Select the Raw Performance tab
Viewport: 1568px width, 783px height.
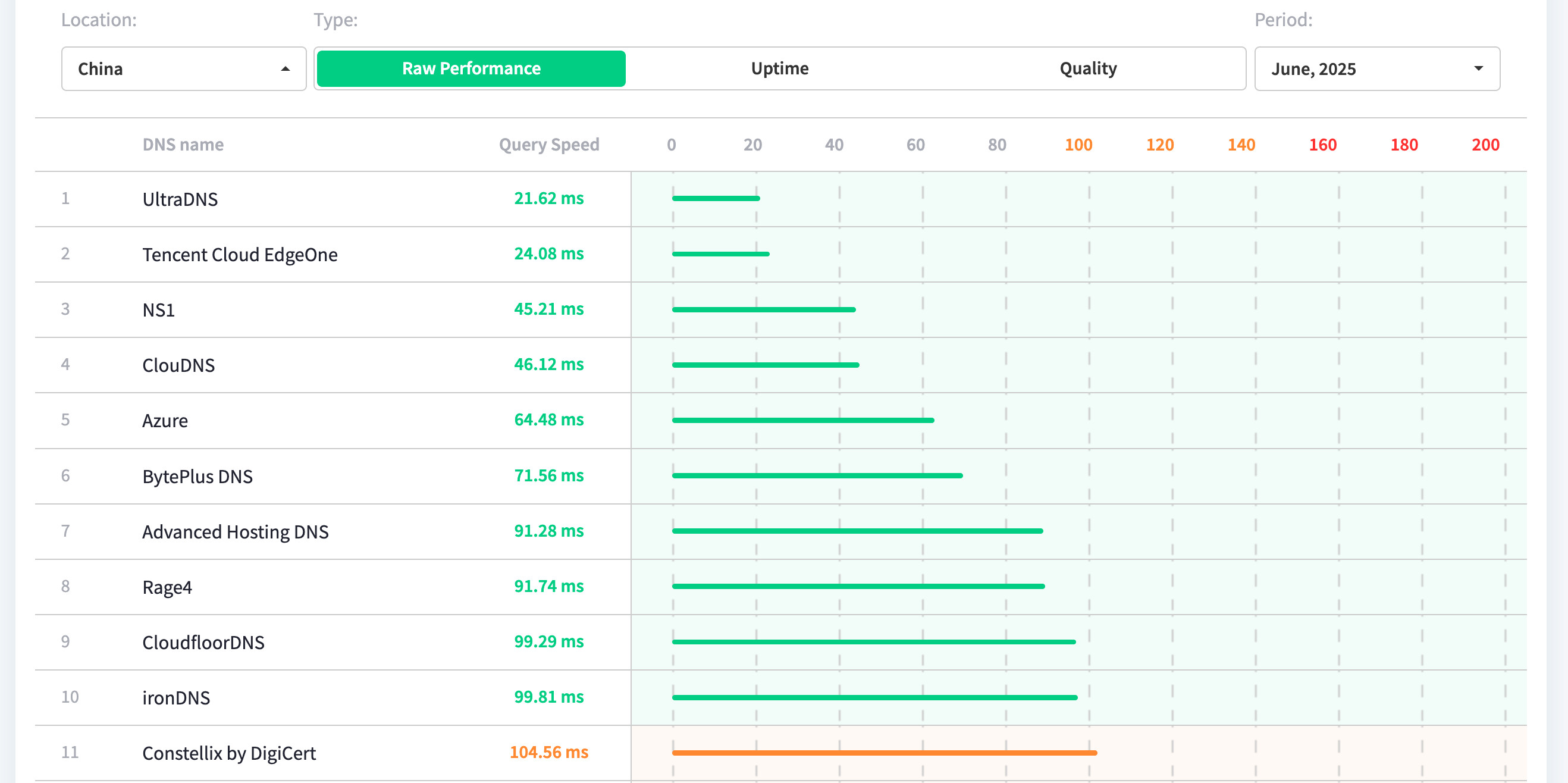pyautogui.click(x=471, y=69)
